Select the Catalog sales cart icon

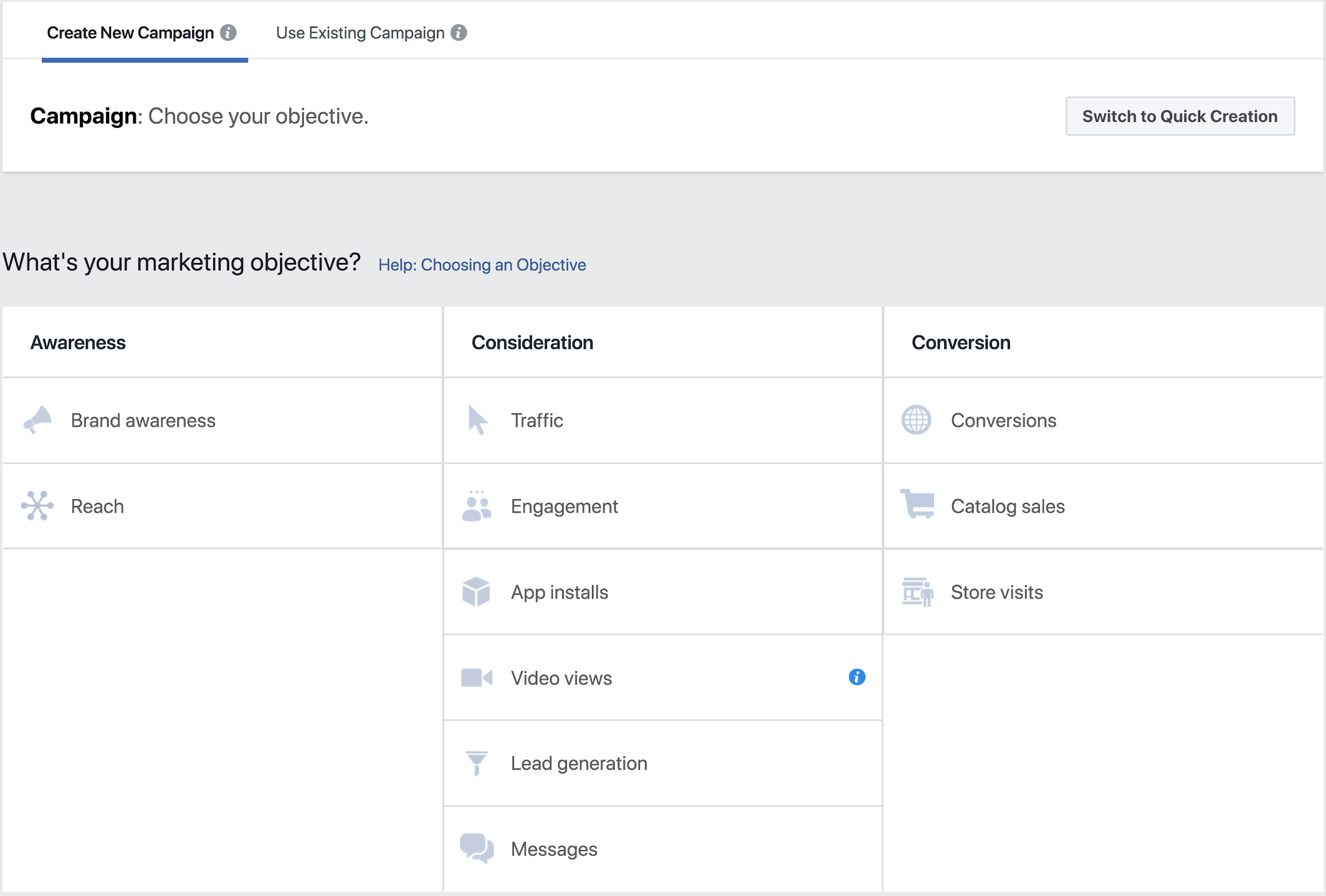click(916, 506)
